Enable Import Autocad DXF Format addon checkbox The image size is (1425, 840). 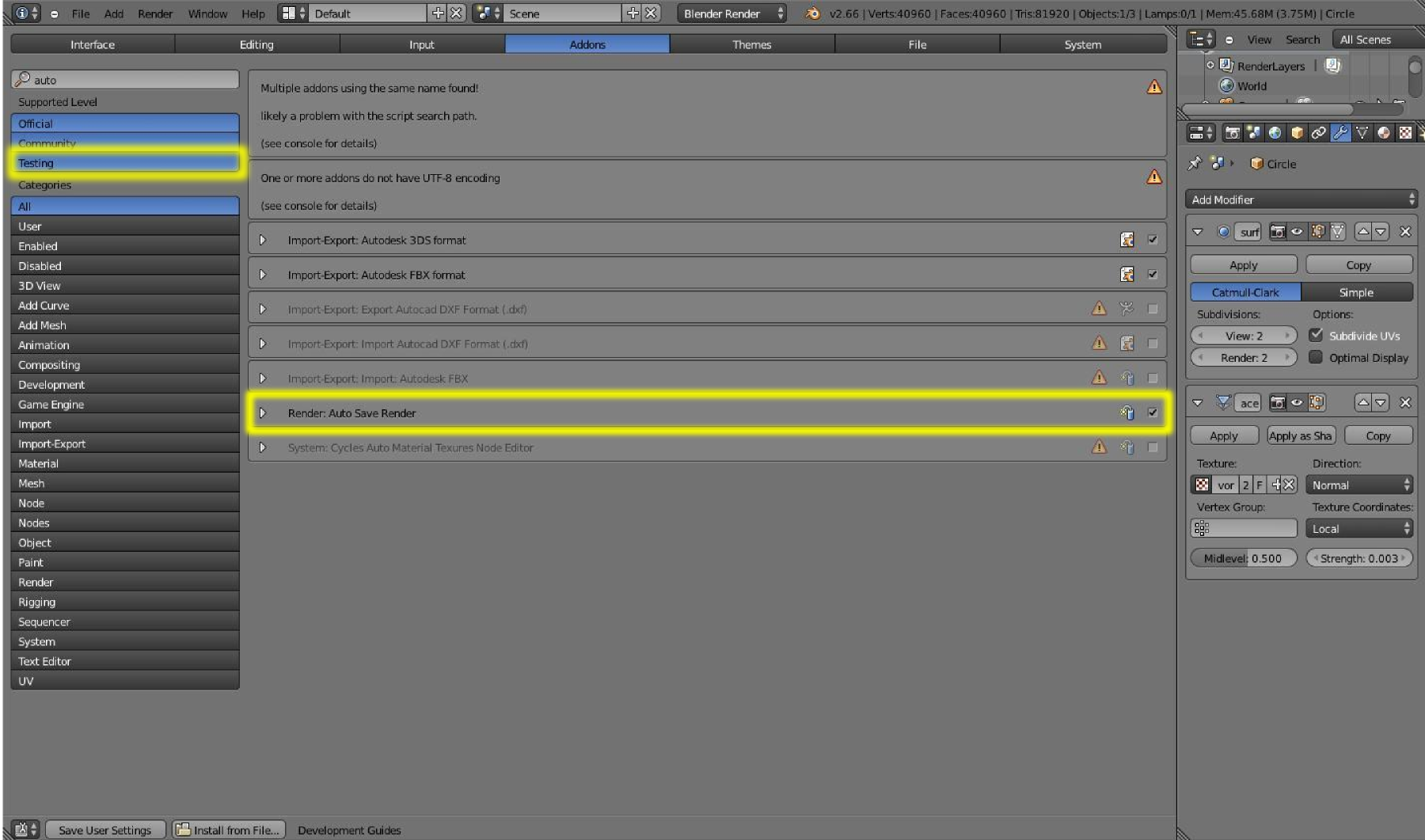(1153, 344)
